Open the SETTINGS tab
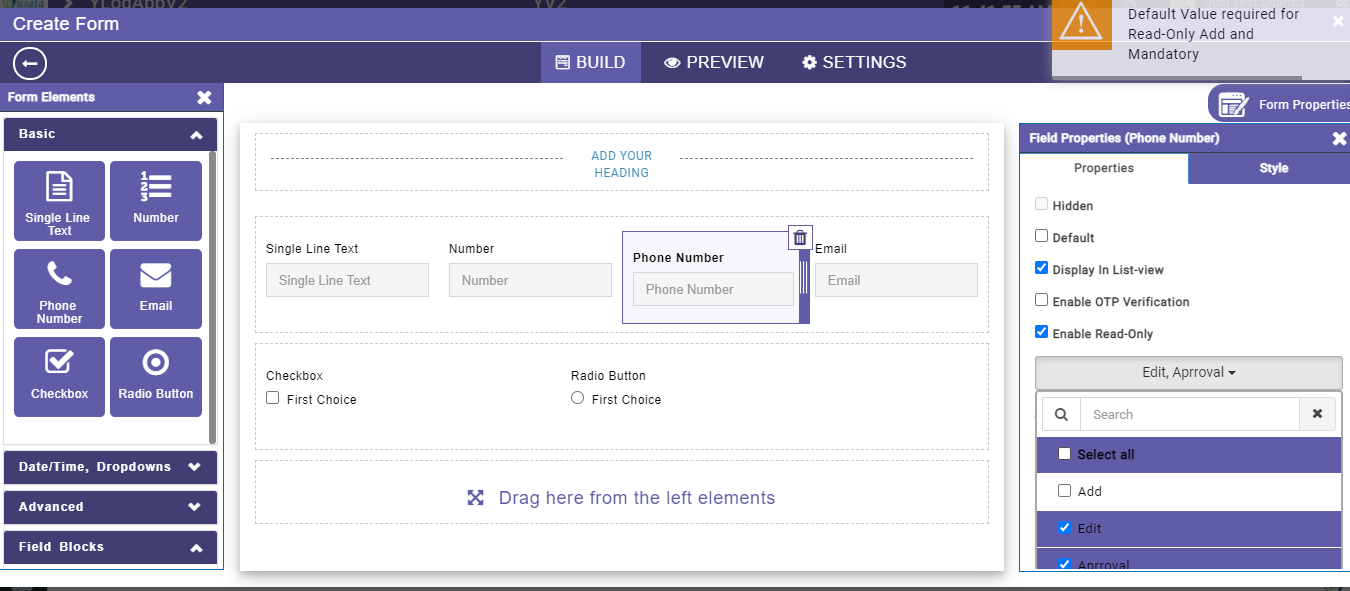Image resolution: width=1350 pixels, height=591 pixels. [854, 62]
